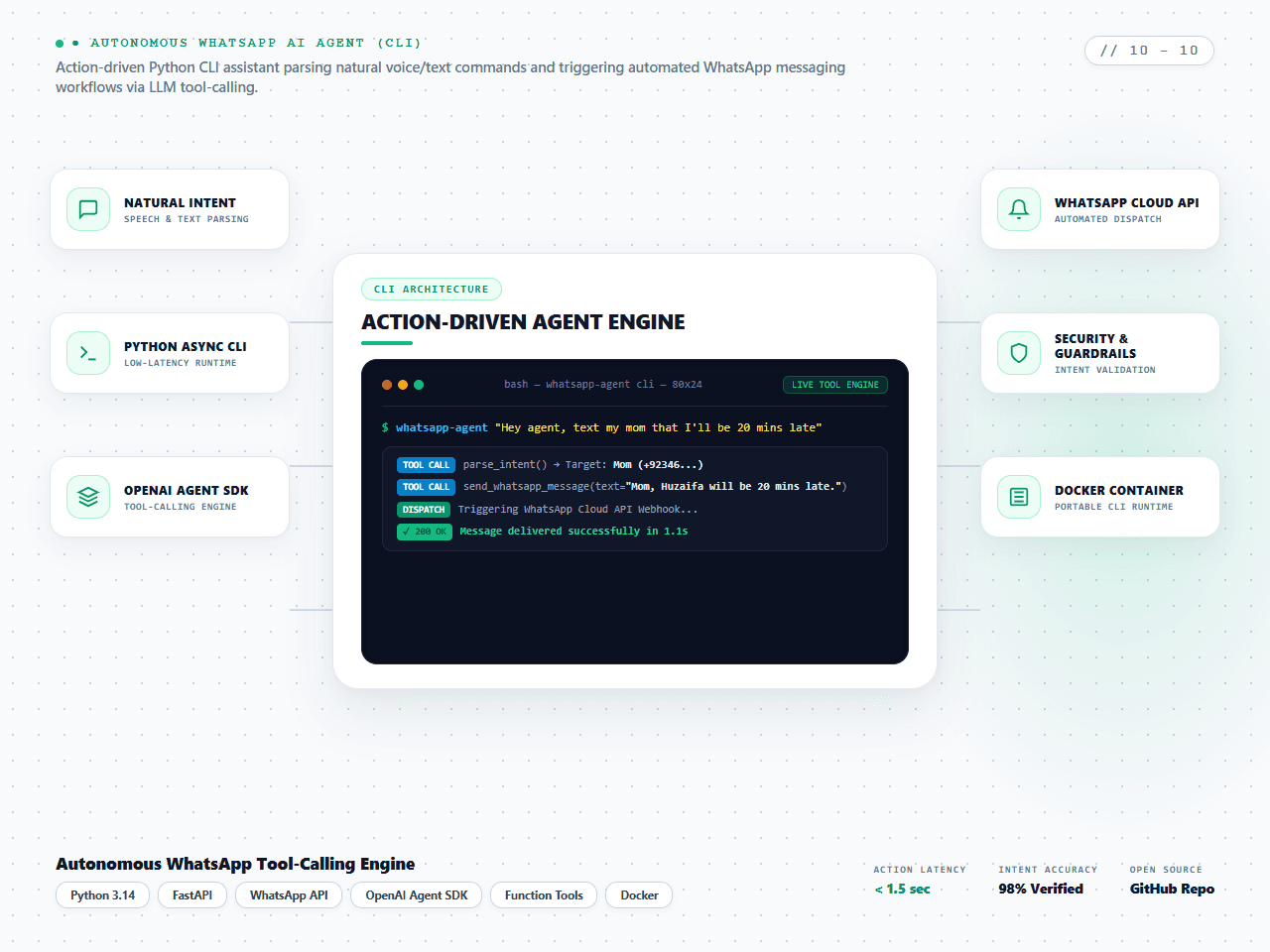The width and height of the screenshot is (1270, 952).
Task: Click "Message delivered successfully in 1.1s" text
Action: point(573,532)
